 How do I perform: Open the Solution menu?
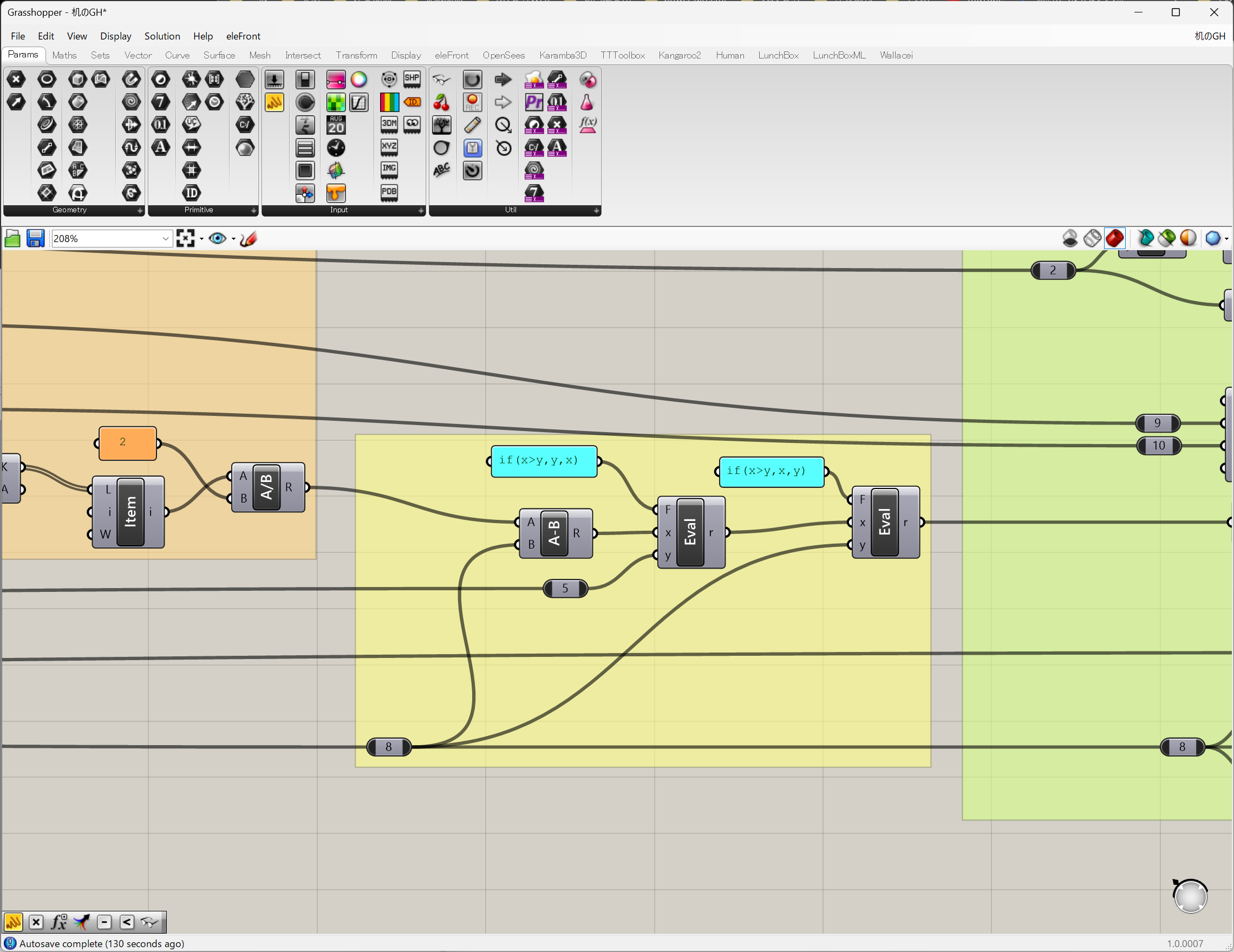pyautogui.click(x=161, y=36)
